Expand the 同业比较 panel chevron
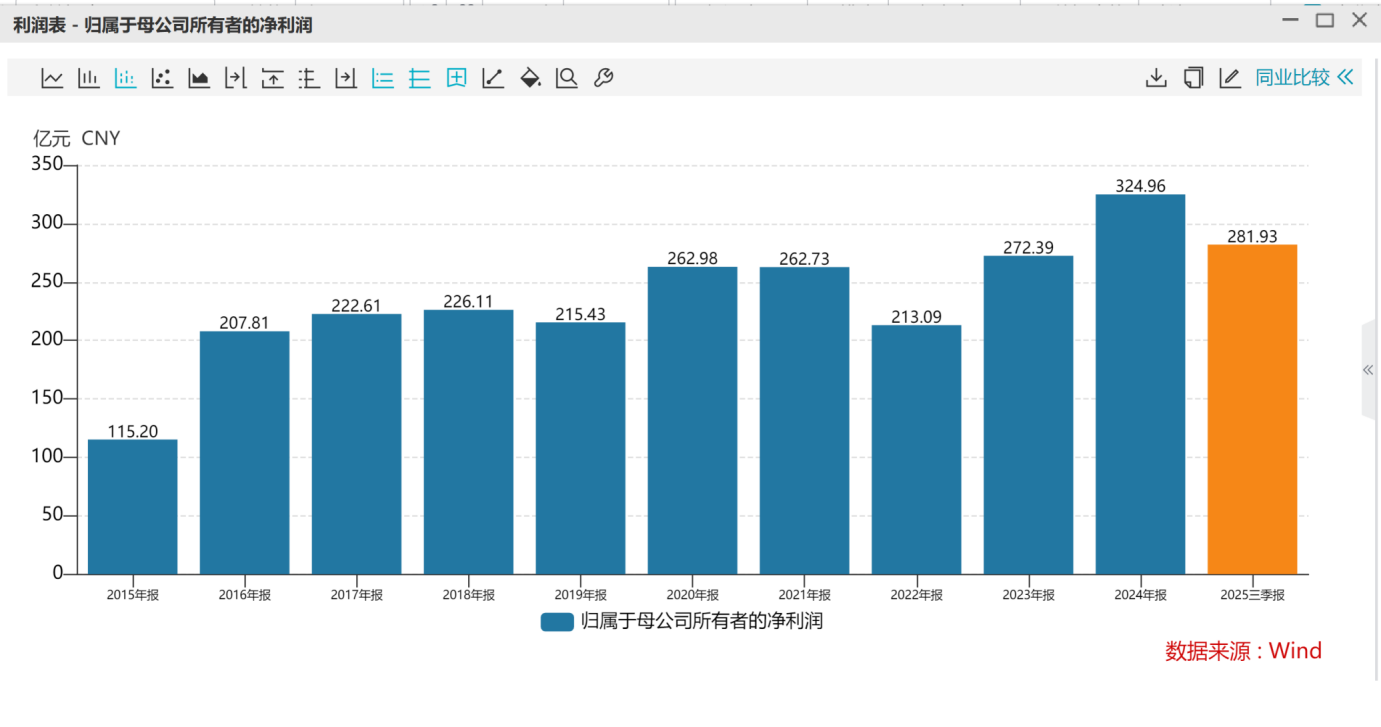The image size is (1381, 727). [x=1345, y=78]
